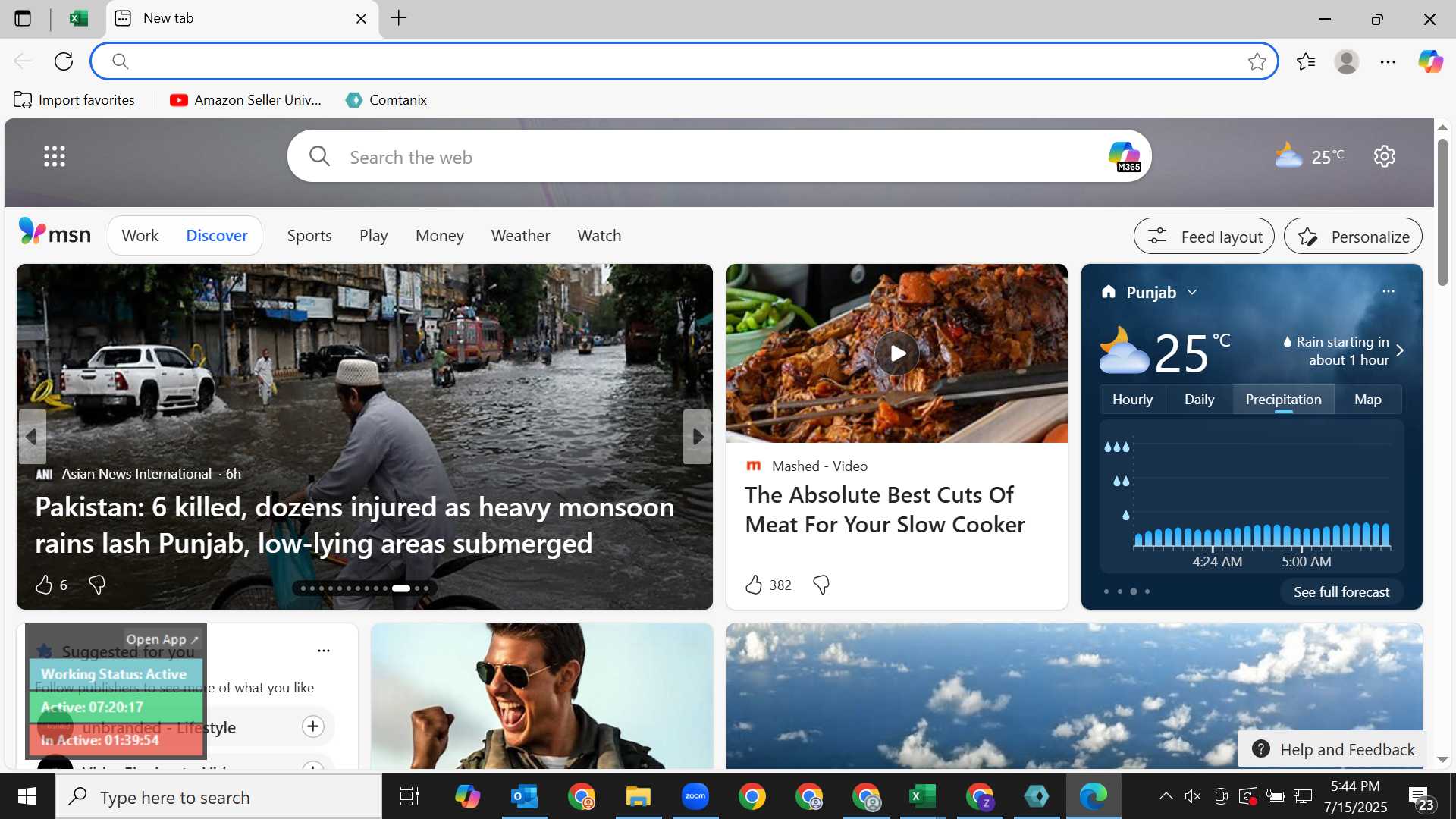The height and width of the screenshot is (819, 1456).
Task: Click the browser address bar
Action: coord(684,61)
